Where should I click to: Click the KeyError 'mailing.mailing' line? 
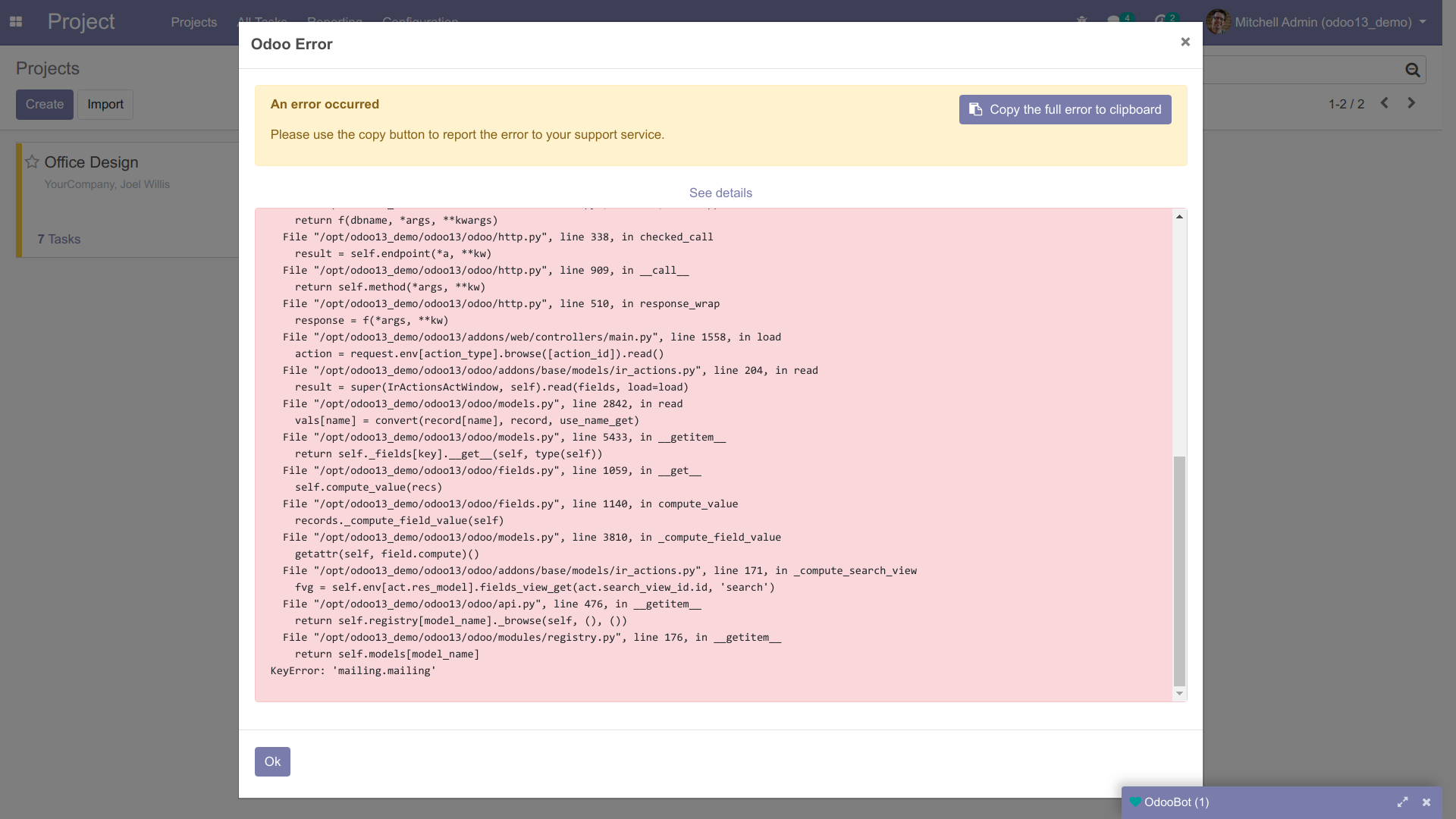[x=353, y=670]
